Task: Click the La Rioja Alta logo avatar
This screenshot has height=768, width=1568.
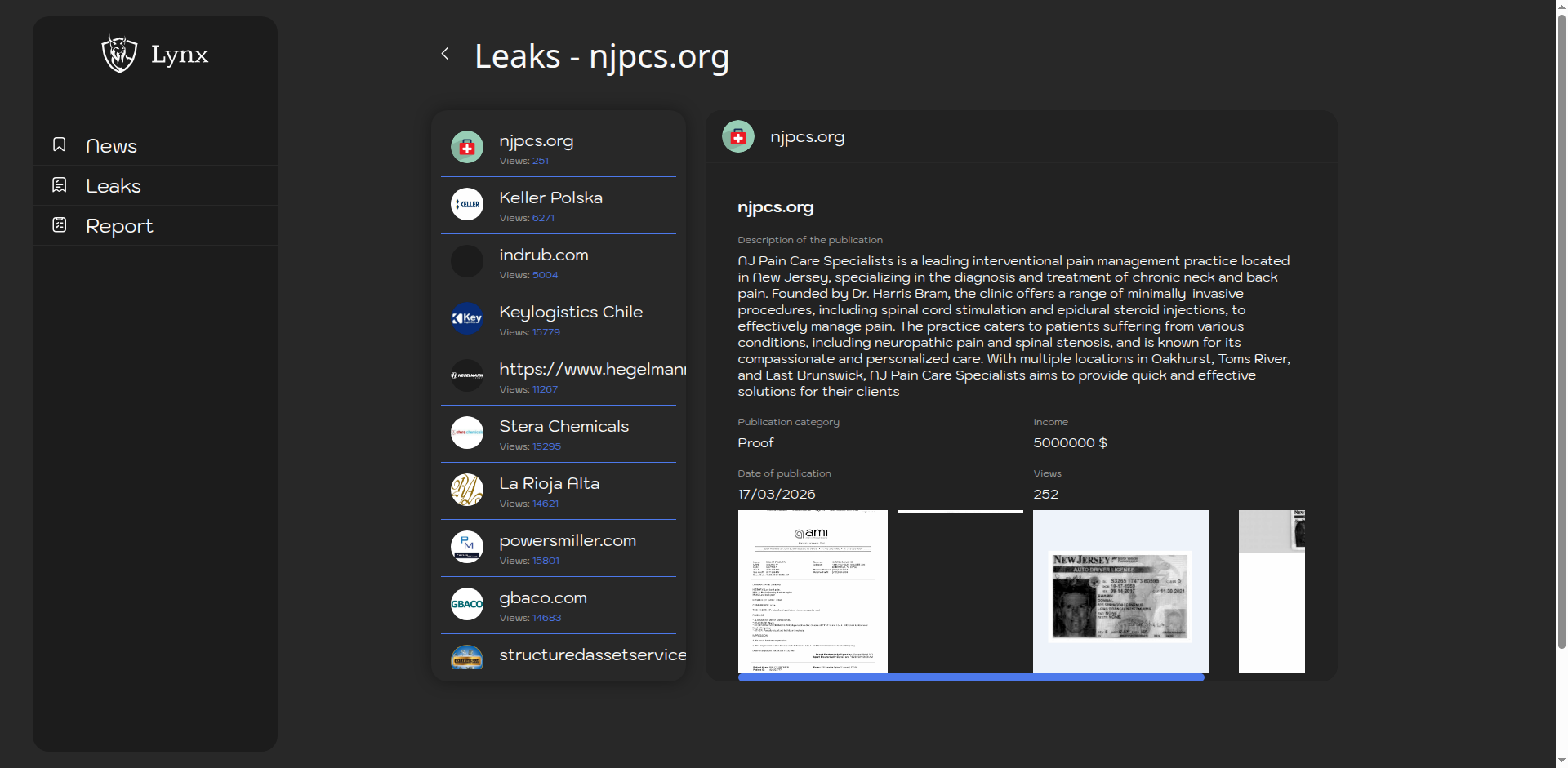Action: pos(467,490)
